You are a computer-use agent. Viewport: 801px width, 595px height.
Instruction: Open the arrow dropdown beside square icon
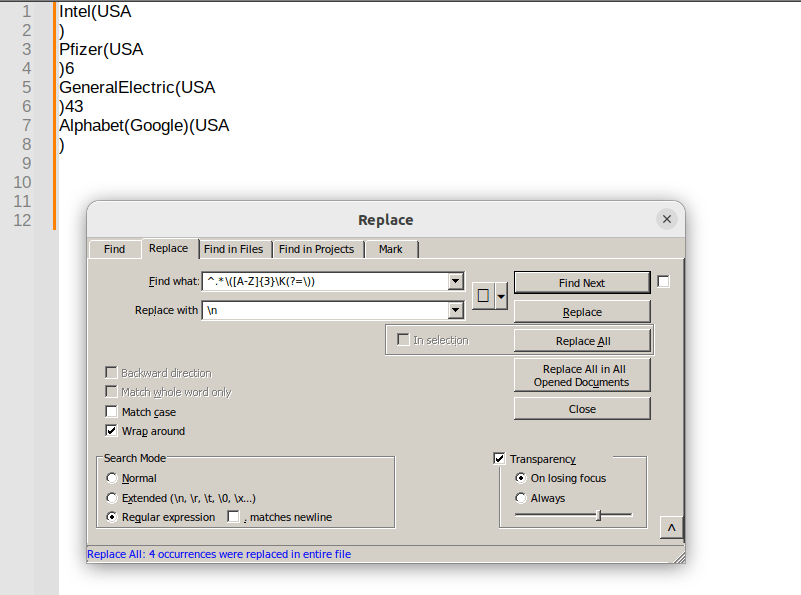point(501,296)
